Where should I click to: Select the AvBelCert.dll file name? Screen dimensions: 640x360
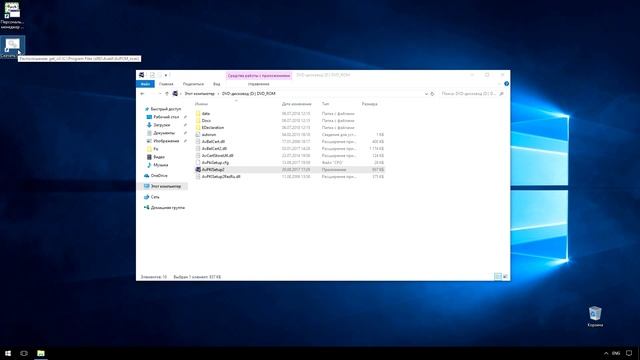tap(213, 142)
